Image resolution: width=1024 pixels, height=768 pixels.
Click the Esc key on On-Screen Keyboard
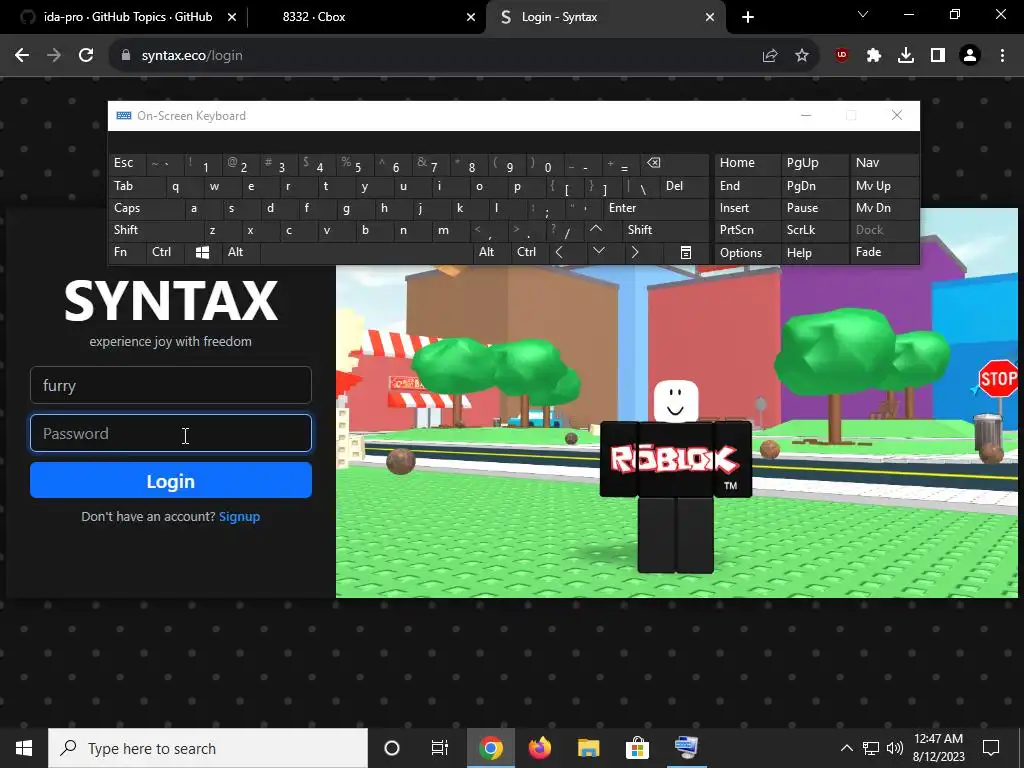127,164
